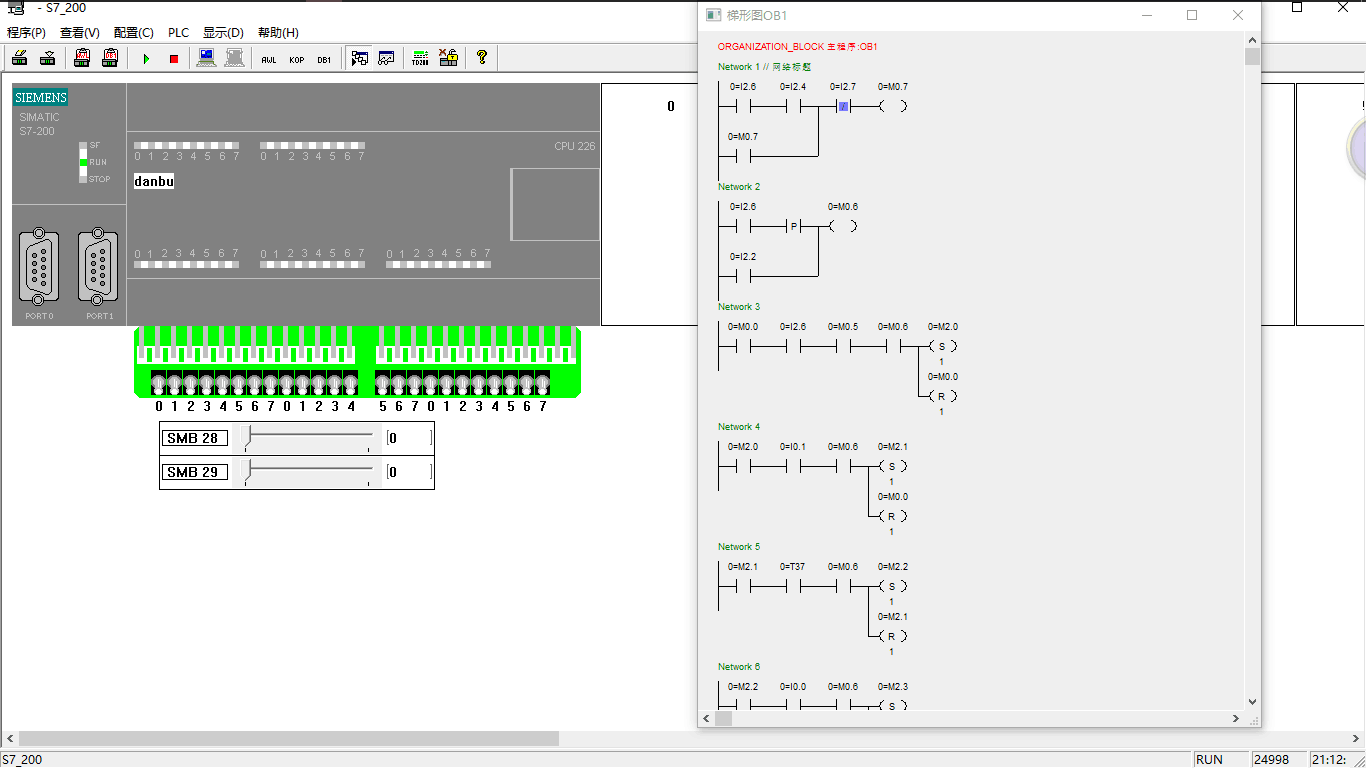Open the DB1 data block editor
Screen dimensions: 1366x768
[x=324, y=58]
